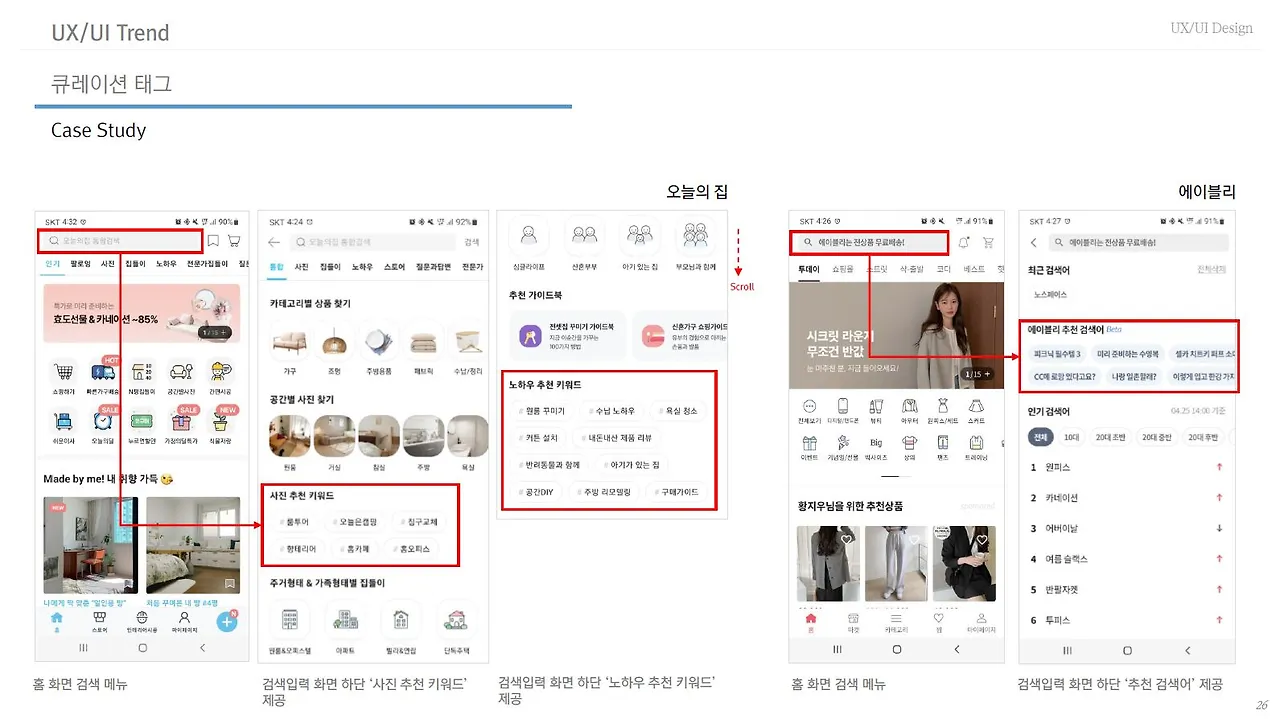The image size is (1280, 719).
Task: Switch to 통합 tab in 오늘의집 search
Action: point(276,267)
